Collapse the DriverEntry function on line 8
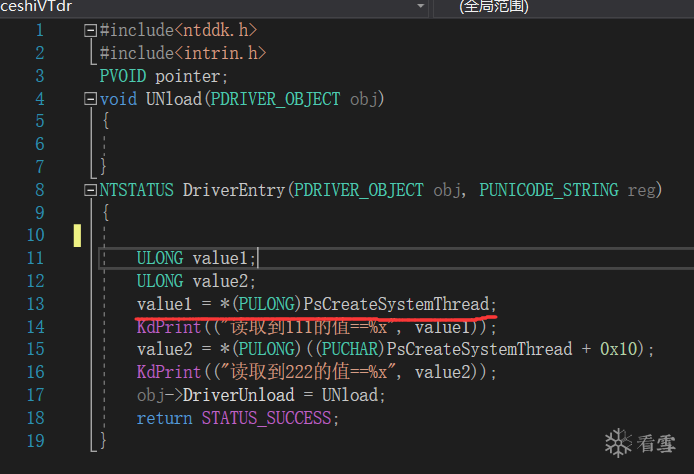Image resolution: width=694 pixels, height=474 pixels. (x=90, y=190)
